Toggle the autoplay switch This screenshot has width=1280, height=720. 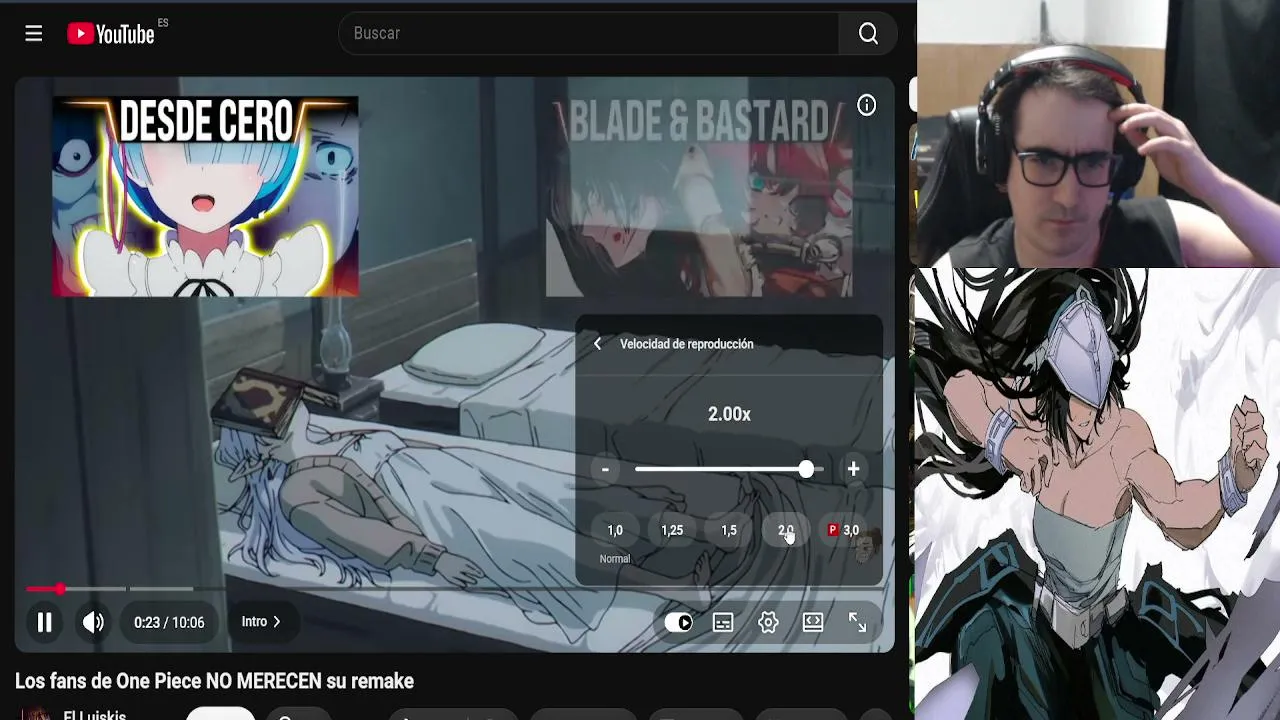pyautogui.click(x=678, y=622)
